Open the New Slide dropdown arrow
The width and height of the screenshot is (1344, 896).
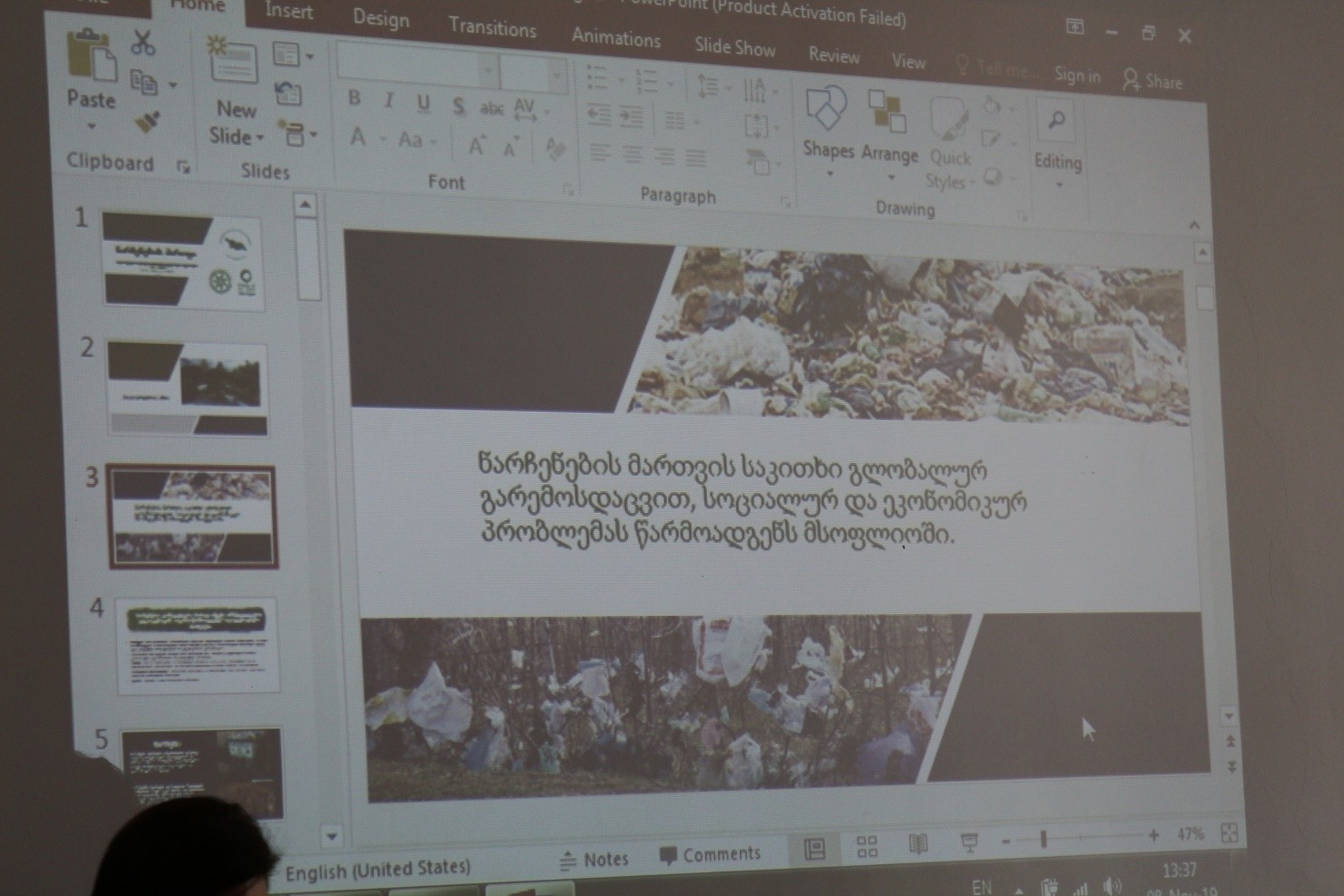pos(260,138)
